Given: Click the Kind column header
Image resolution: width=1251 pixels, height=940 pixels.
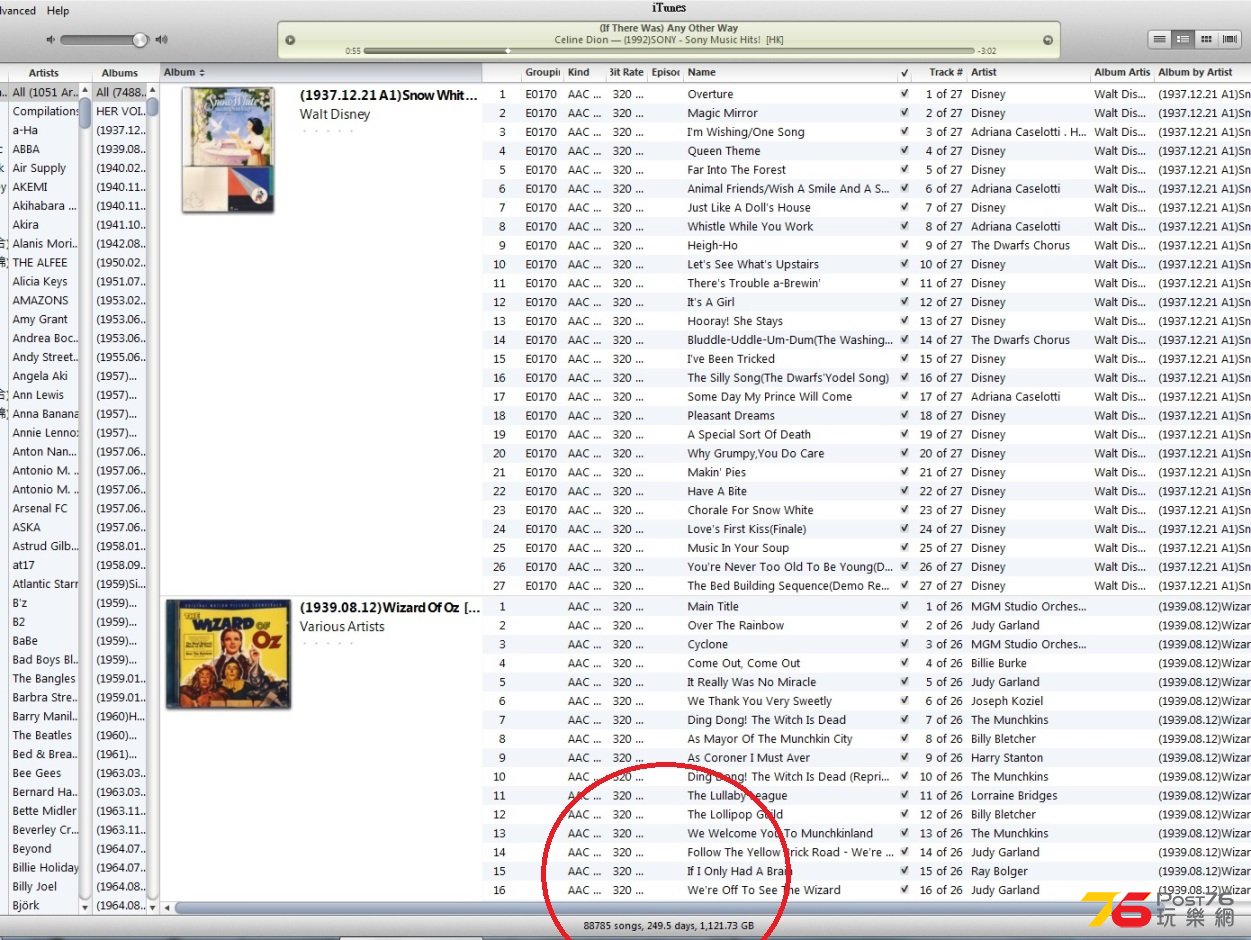Looking at the screenshot, I should point(586,72).
